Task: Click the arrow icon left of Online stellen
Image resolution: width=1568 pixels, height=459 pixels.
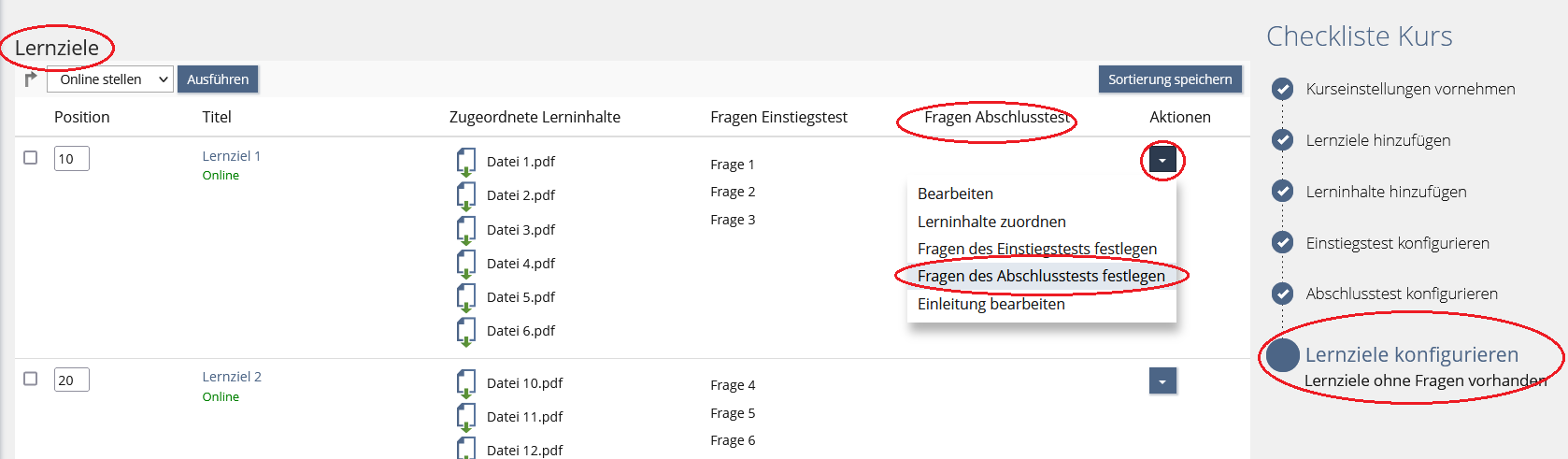Action: click(31, 79)
